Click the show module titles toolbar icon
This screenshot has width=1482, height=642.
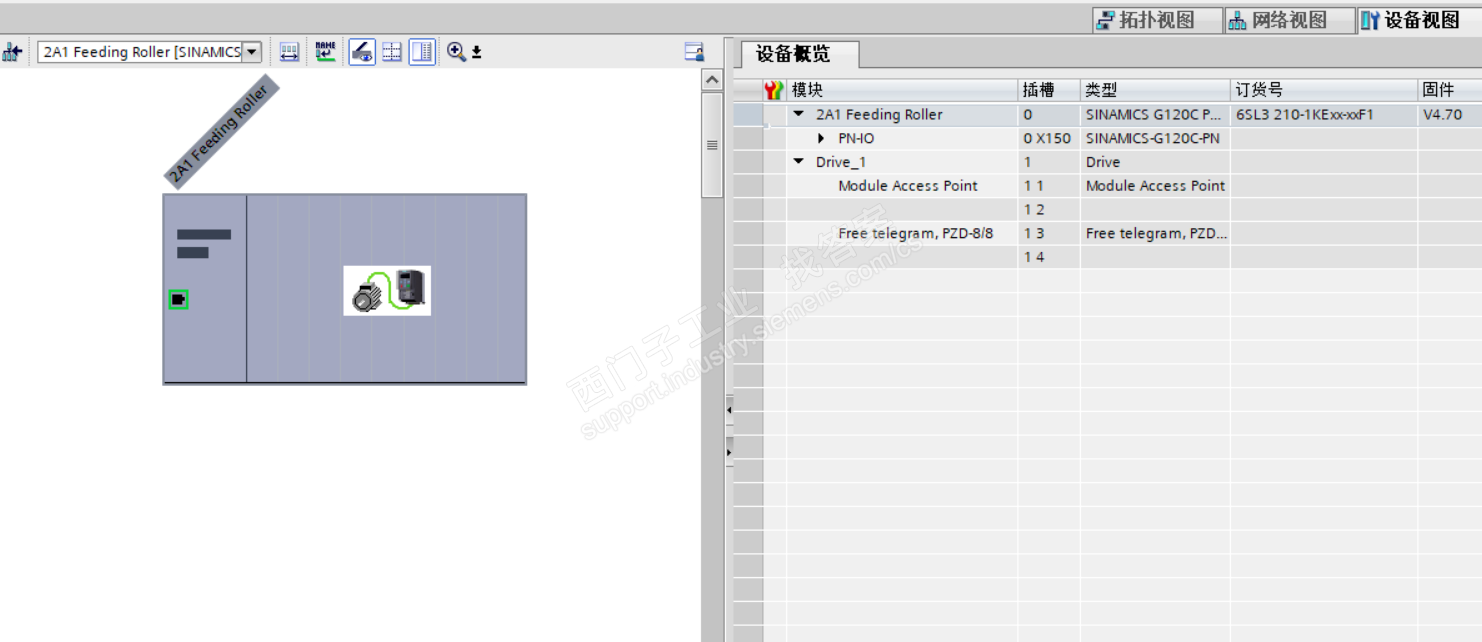(289, 52)
